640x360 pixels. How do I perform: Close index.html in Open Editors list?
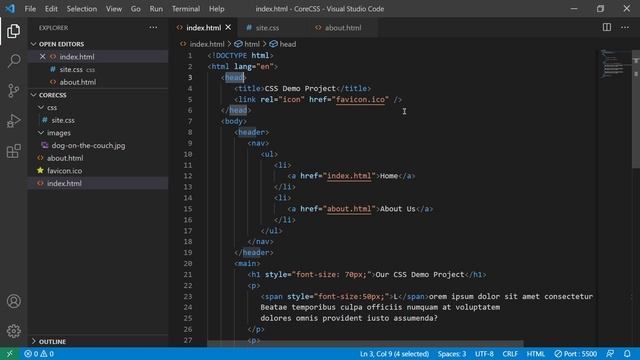pos(42,56)
